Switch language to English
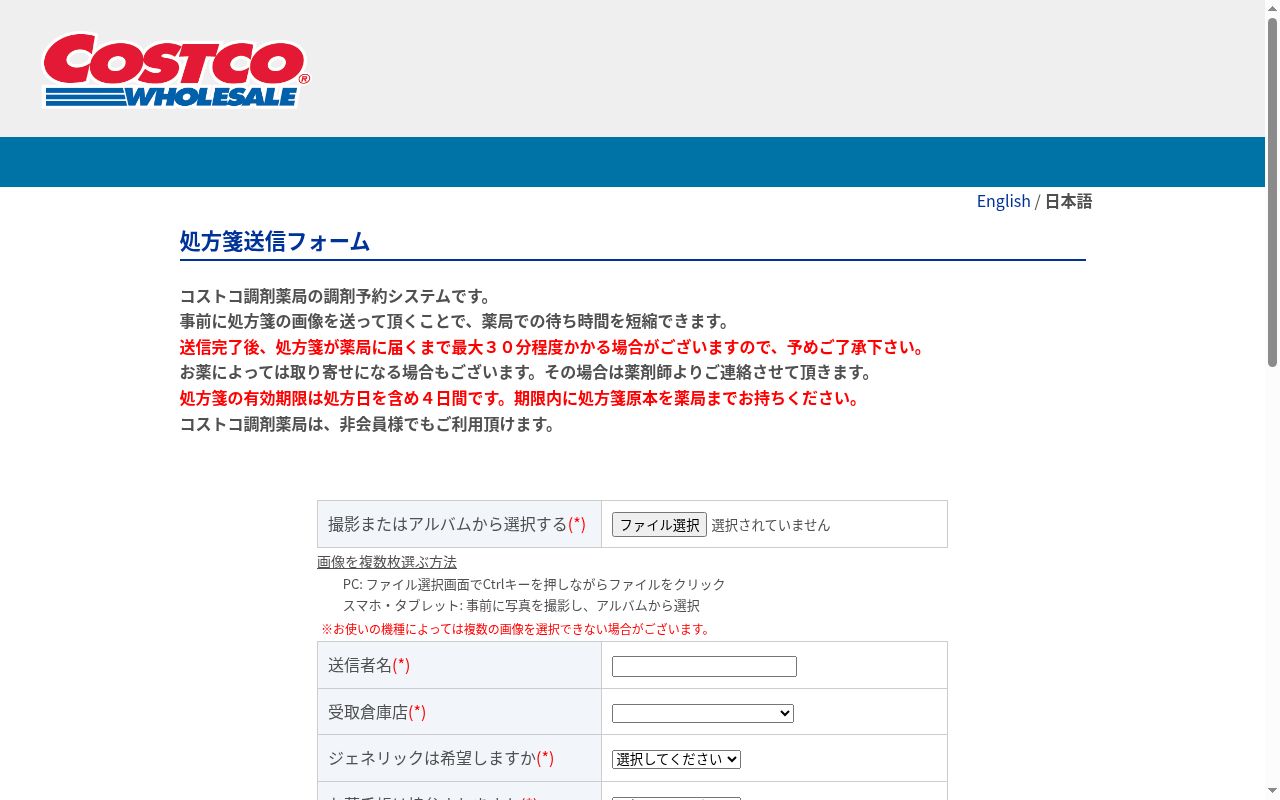Screen dimensions: 1280x800 1003,201
